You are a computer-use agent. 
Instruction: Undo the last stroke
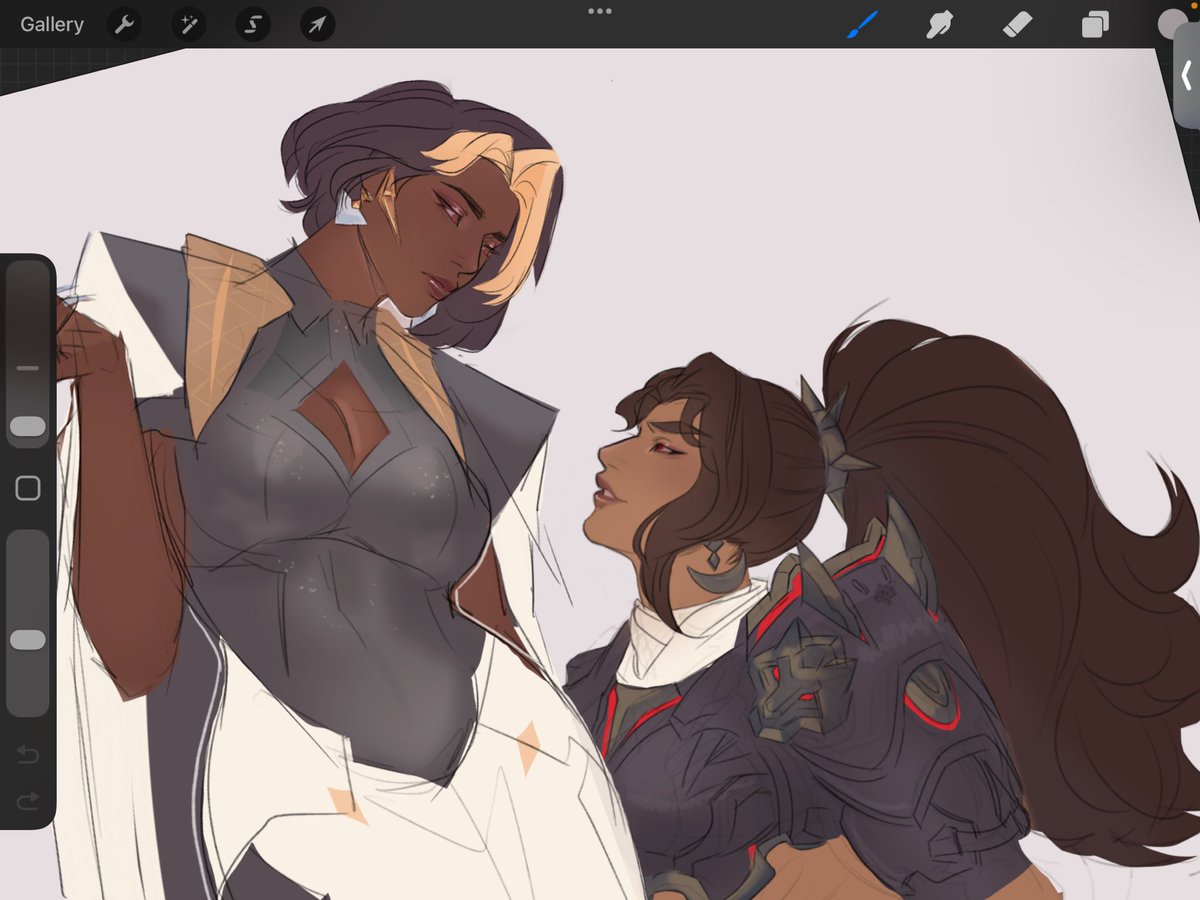click(x=28, y=753)
